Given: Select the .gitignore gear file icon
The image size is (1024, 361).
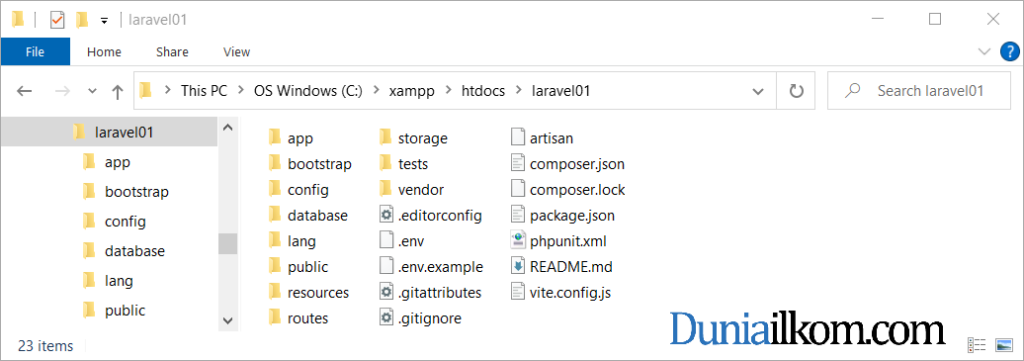Looking at the screenshot, I should pos(387,318).
